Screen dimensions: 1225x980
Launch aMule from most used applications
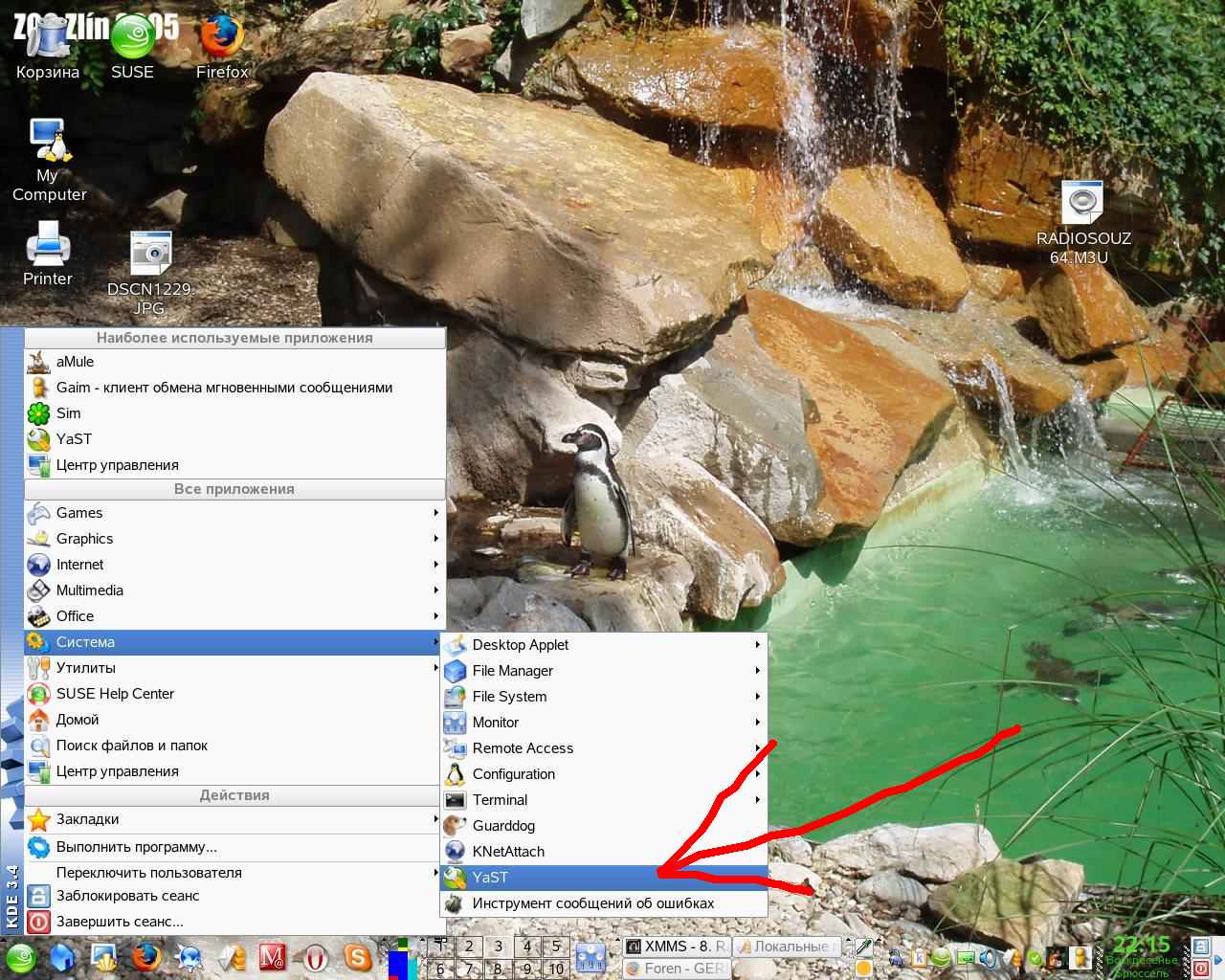234,362
